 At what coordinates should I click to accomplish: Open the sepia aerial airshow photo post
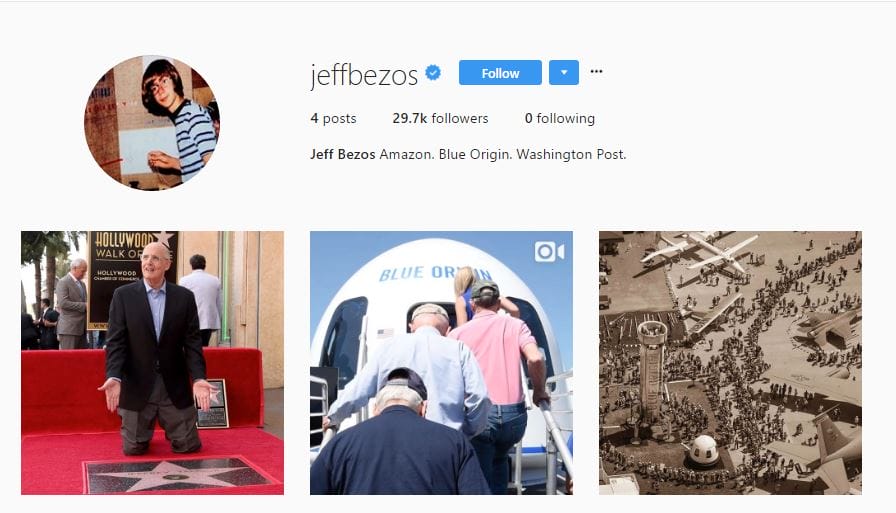pyautogui.click(x=730, y=363)
